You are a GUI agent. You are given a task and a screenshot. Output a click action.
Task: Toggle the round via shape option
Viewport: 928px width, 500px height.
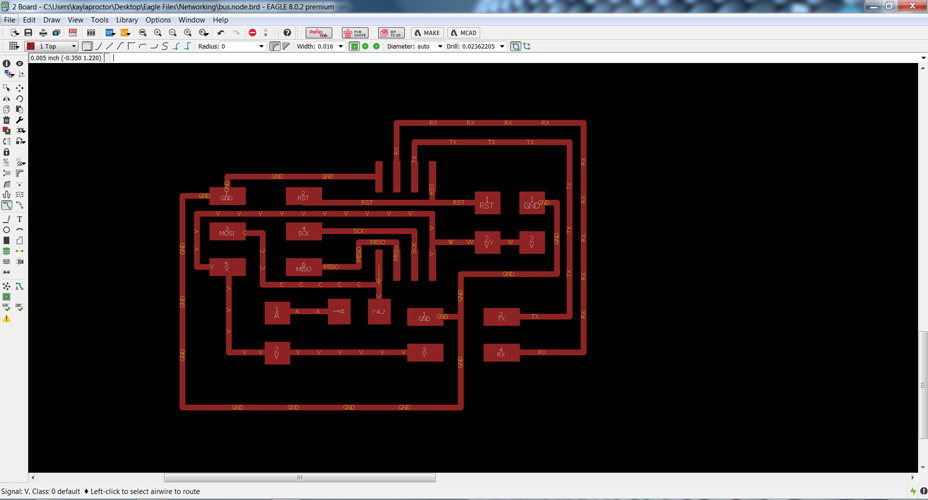coord(365,46)
